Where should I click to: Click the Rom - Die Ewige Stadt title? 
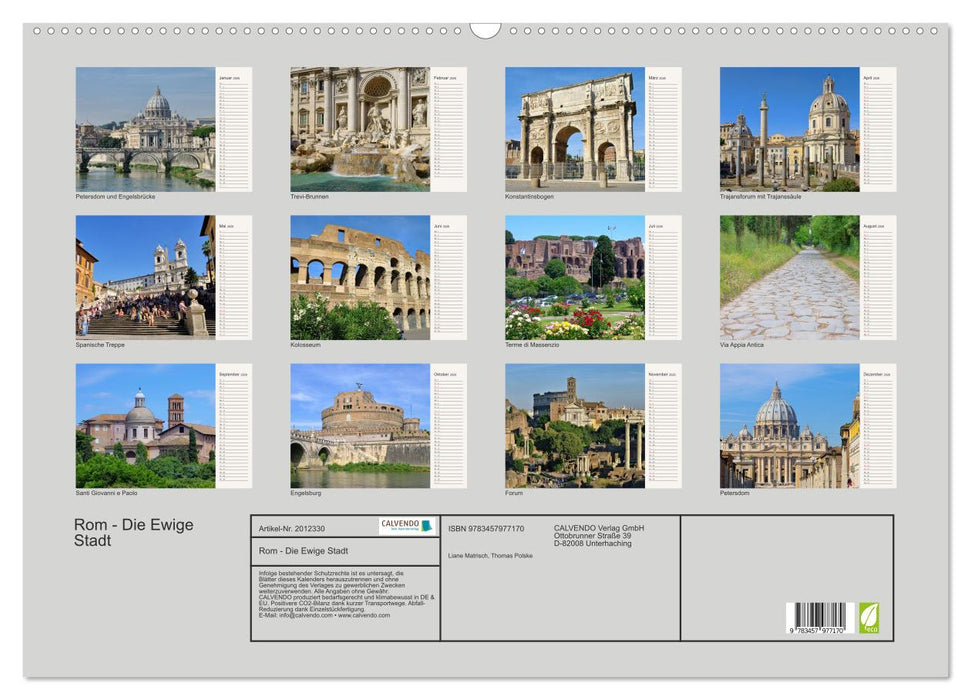tap(132, 531)
